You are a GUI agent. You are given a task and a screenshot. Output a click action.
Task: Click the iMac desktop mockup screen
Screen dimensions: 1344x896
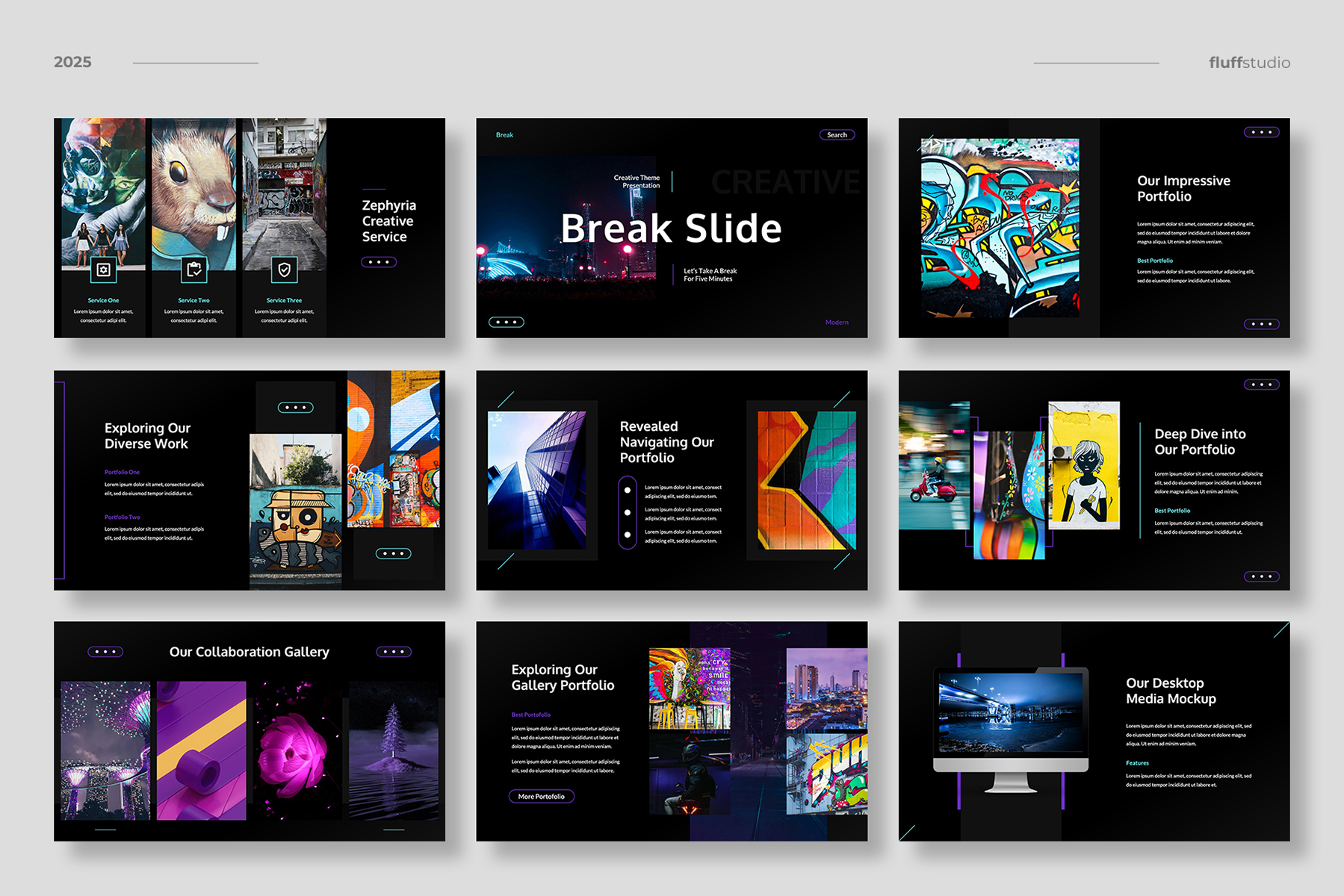tap(1010, 712)
